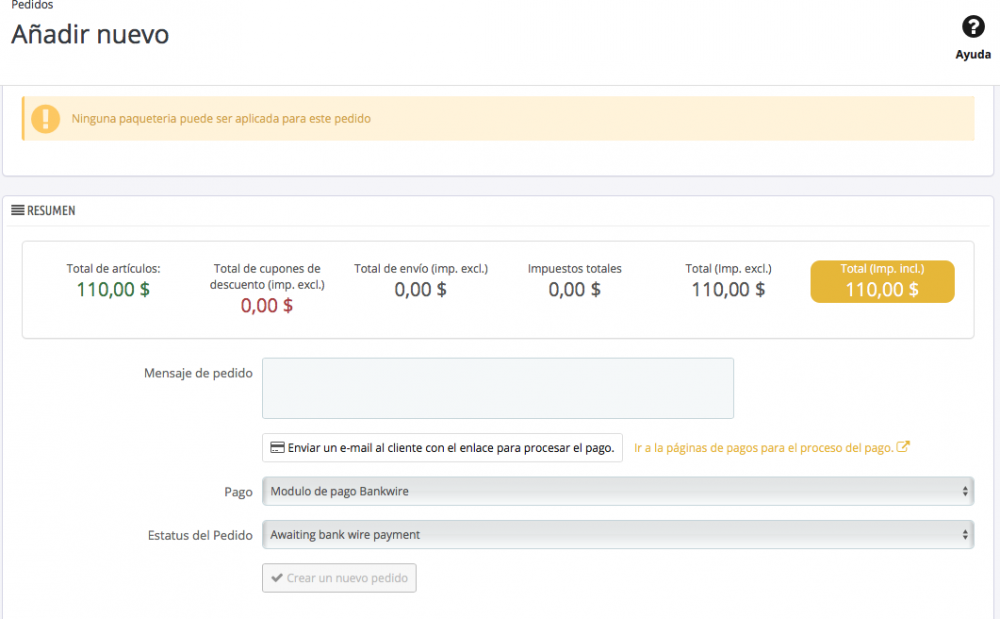Click the Ayuda question mark icon
Screen dimensions: 1000x619
(973, 27)
